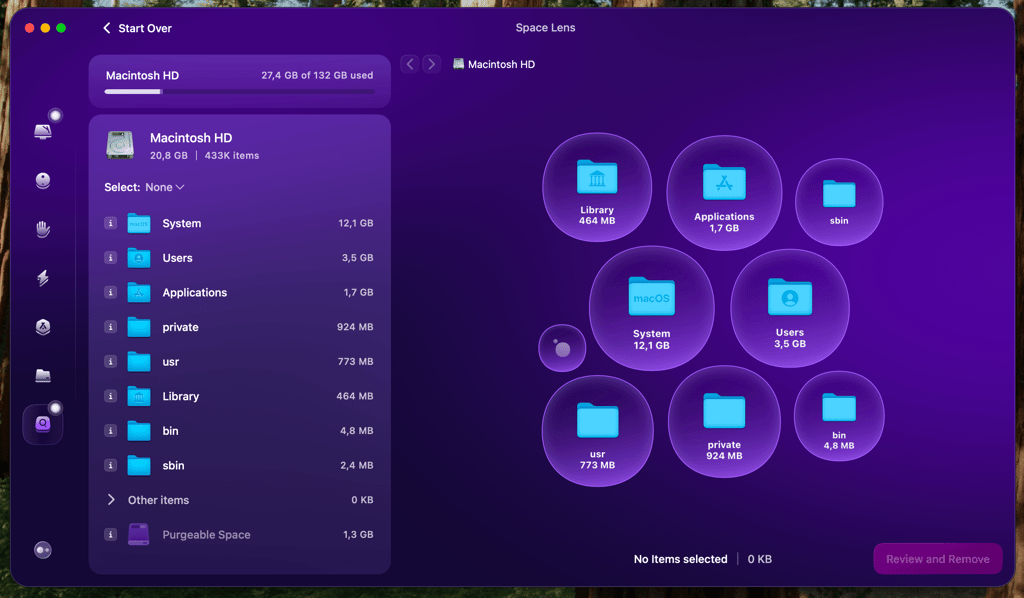Show info for Library folder row

tap(110, 396)
